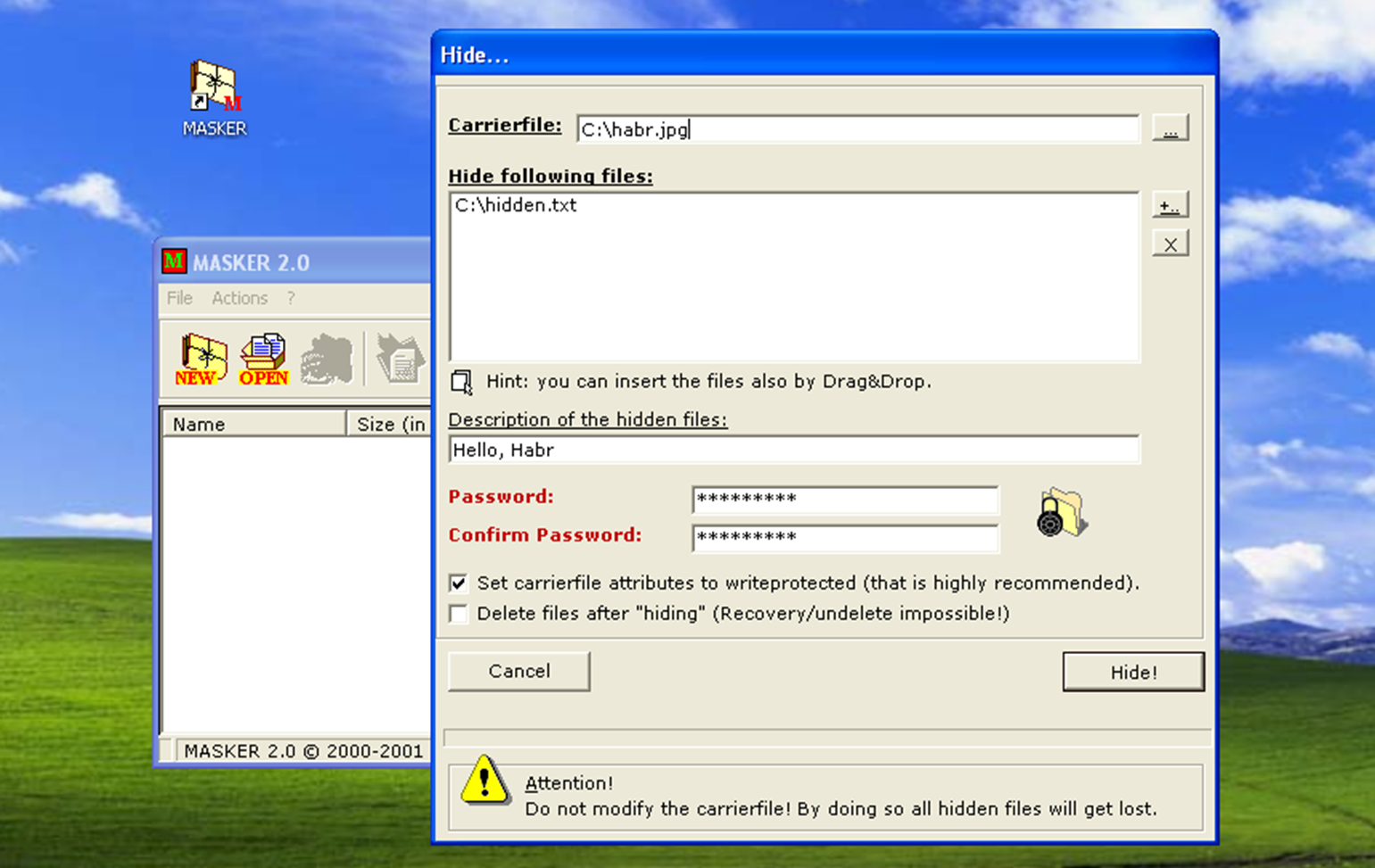This screenshot has height=868, width=1375.
Task: Toggle the writeprotected carrierfile attributes checkbox
Action: coord(459,583)
